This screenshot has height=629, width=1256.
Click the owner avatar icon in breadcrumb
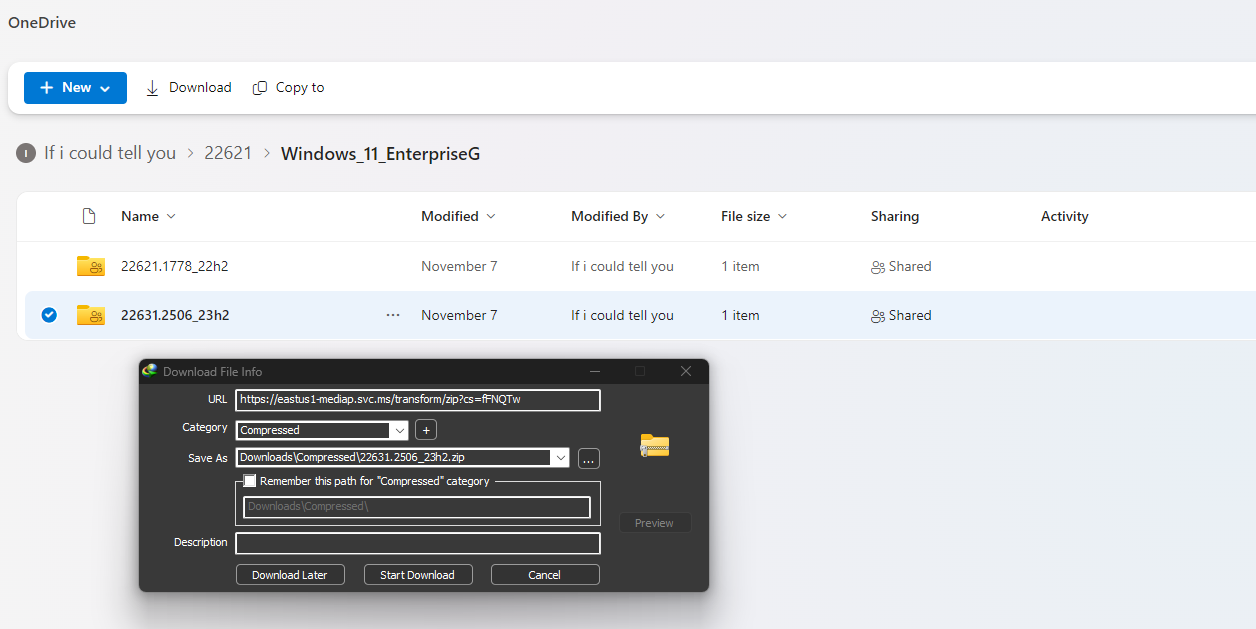pyautogui.click(x=26, y=153)
